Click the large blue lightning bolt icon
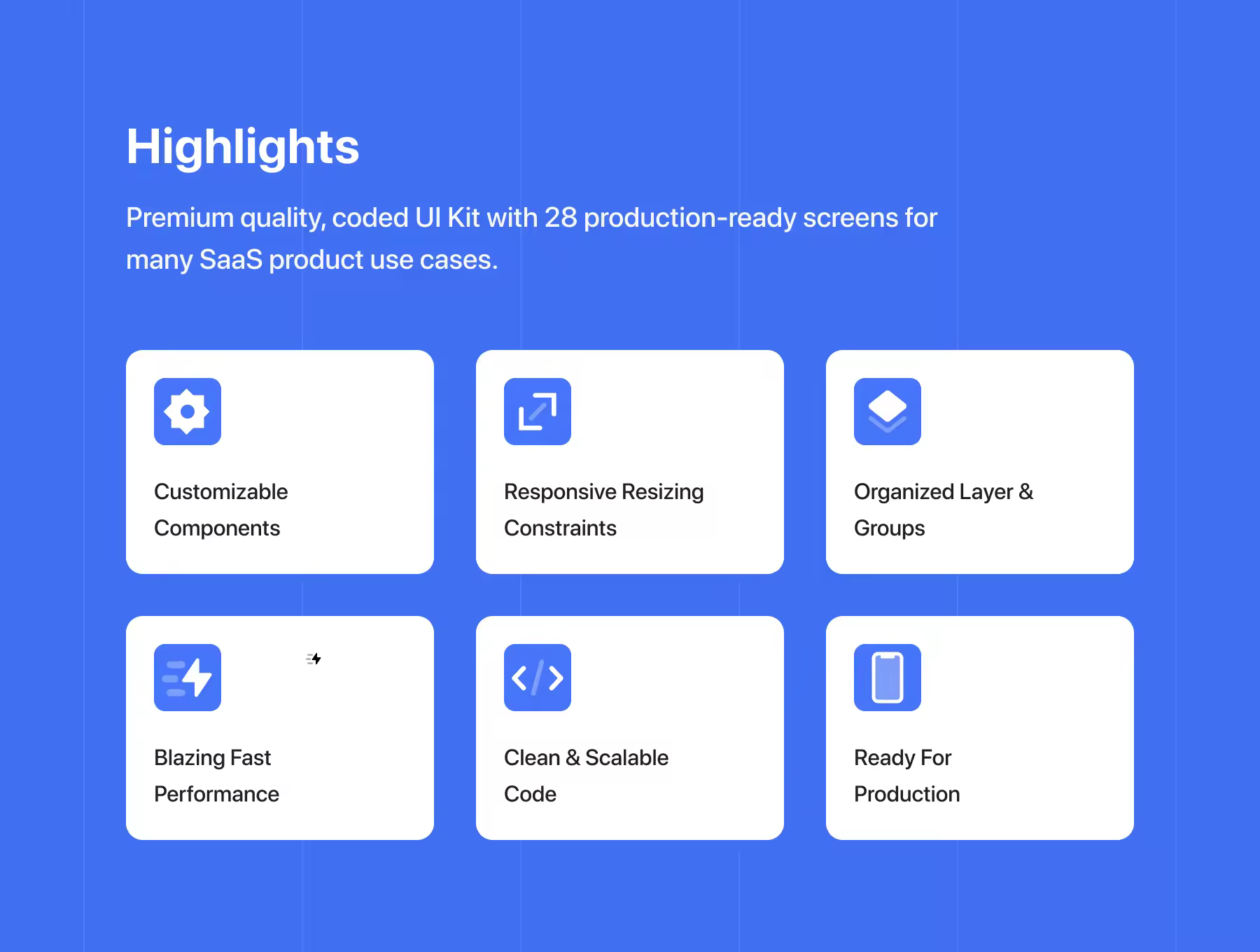Screen dimensions: 1260x952 point(188,678)
